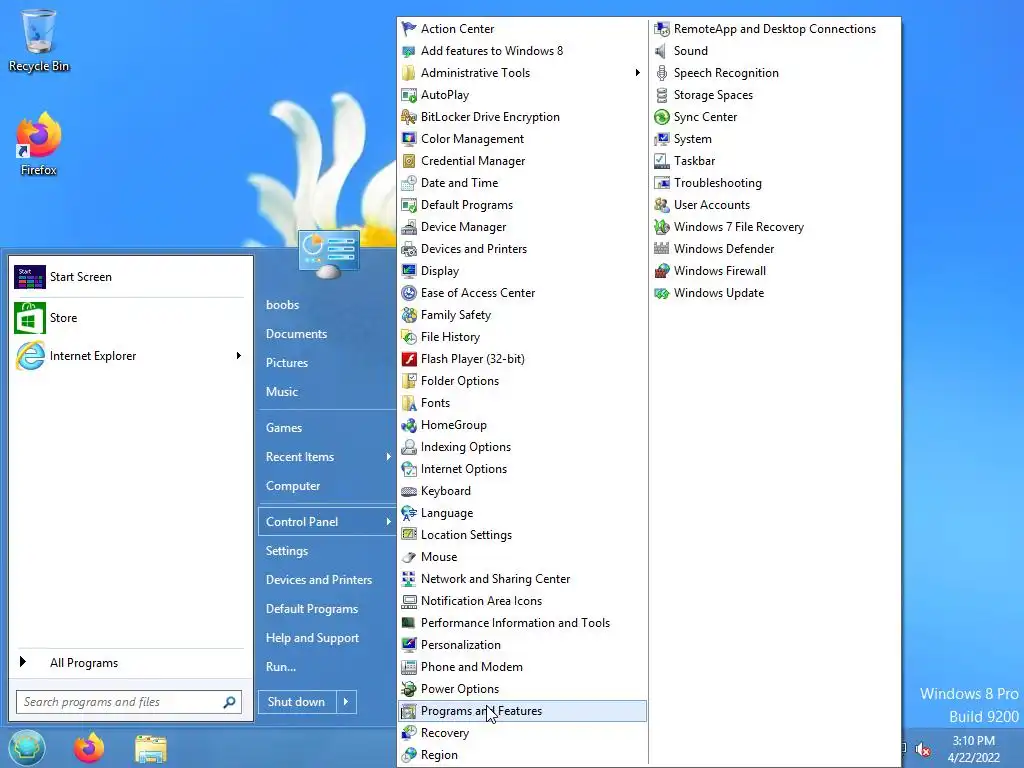Click the Speech Recognition microphone icon
Image resolution: width=1024 pixels, height=768 pixels.
click(x=662, y=73)
